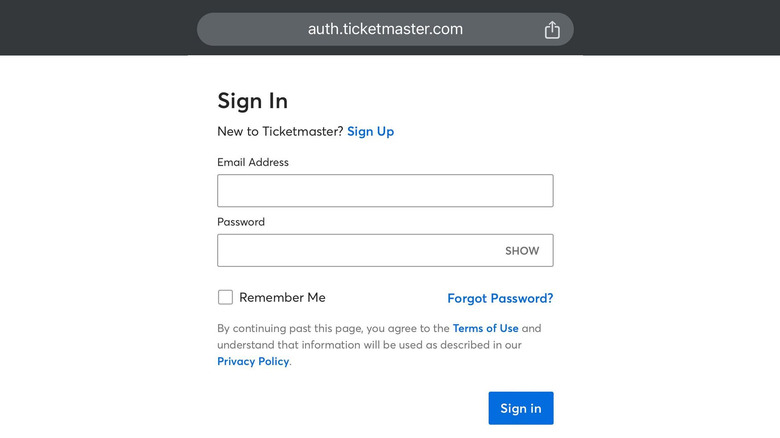
Task: Click the auth.ticketmaster.com URL text
Action: [x=385, y=29]
